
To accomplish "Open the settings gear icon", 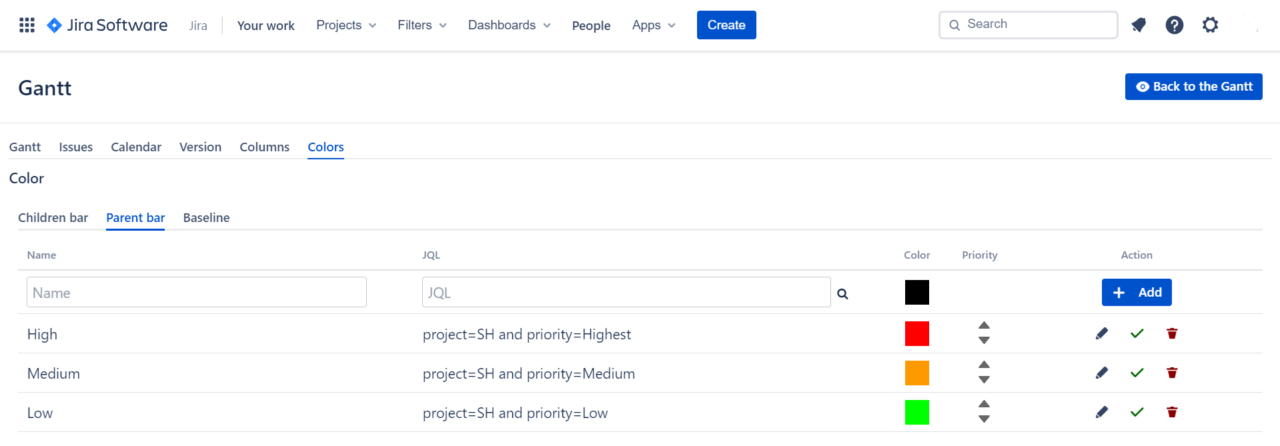I will pyautogui.click(x=1210, y=25).
